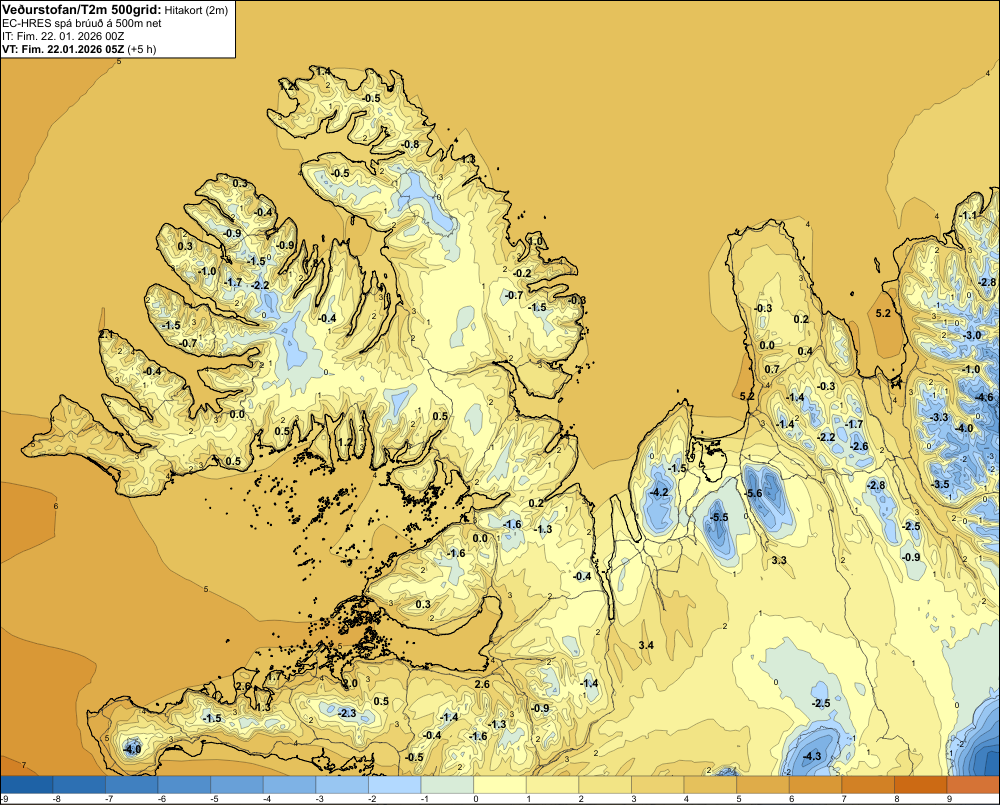
Task: Click the '3.4' temperature value
Action: [x=646, y=645]
